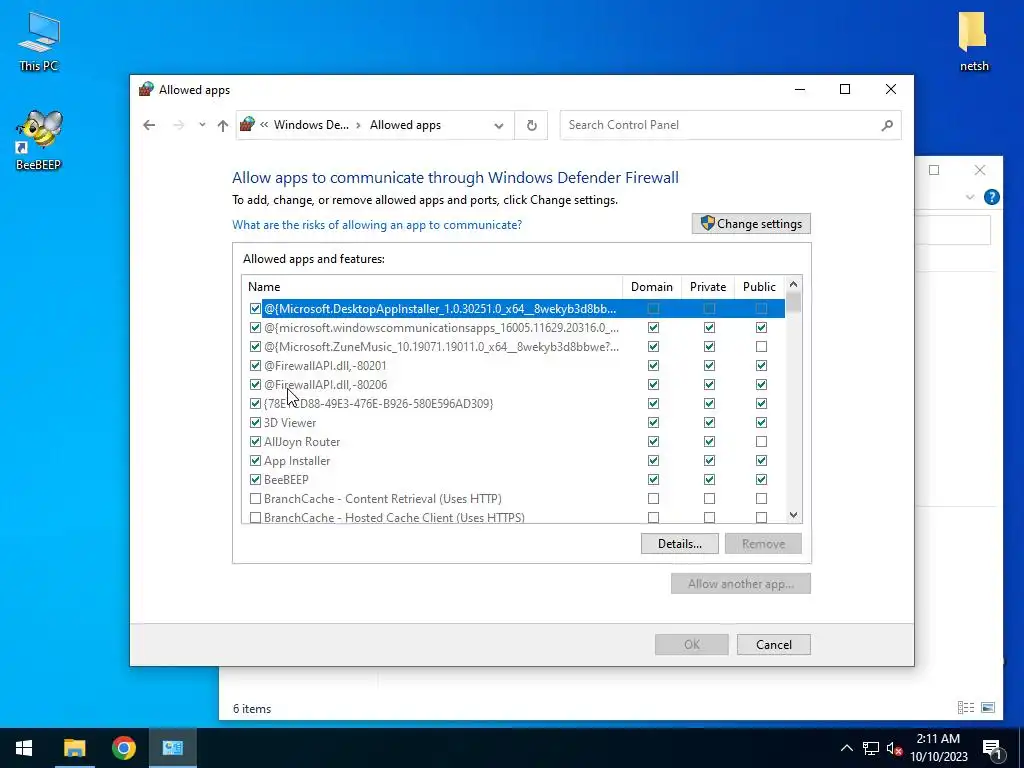This screenshot has width=1024, height=768.
Task: Switch to large icons view in background window
Action: pyautogui.click(x=988, y=707)
